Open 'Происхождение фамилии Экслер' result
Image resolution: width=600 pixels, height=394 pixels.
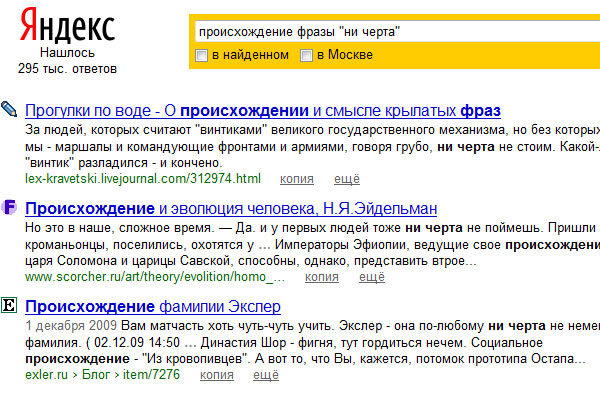153,307
